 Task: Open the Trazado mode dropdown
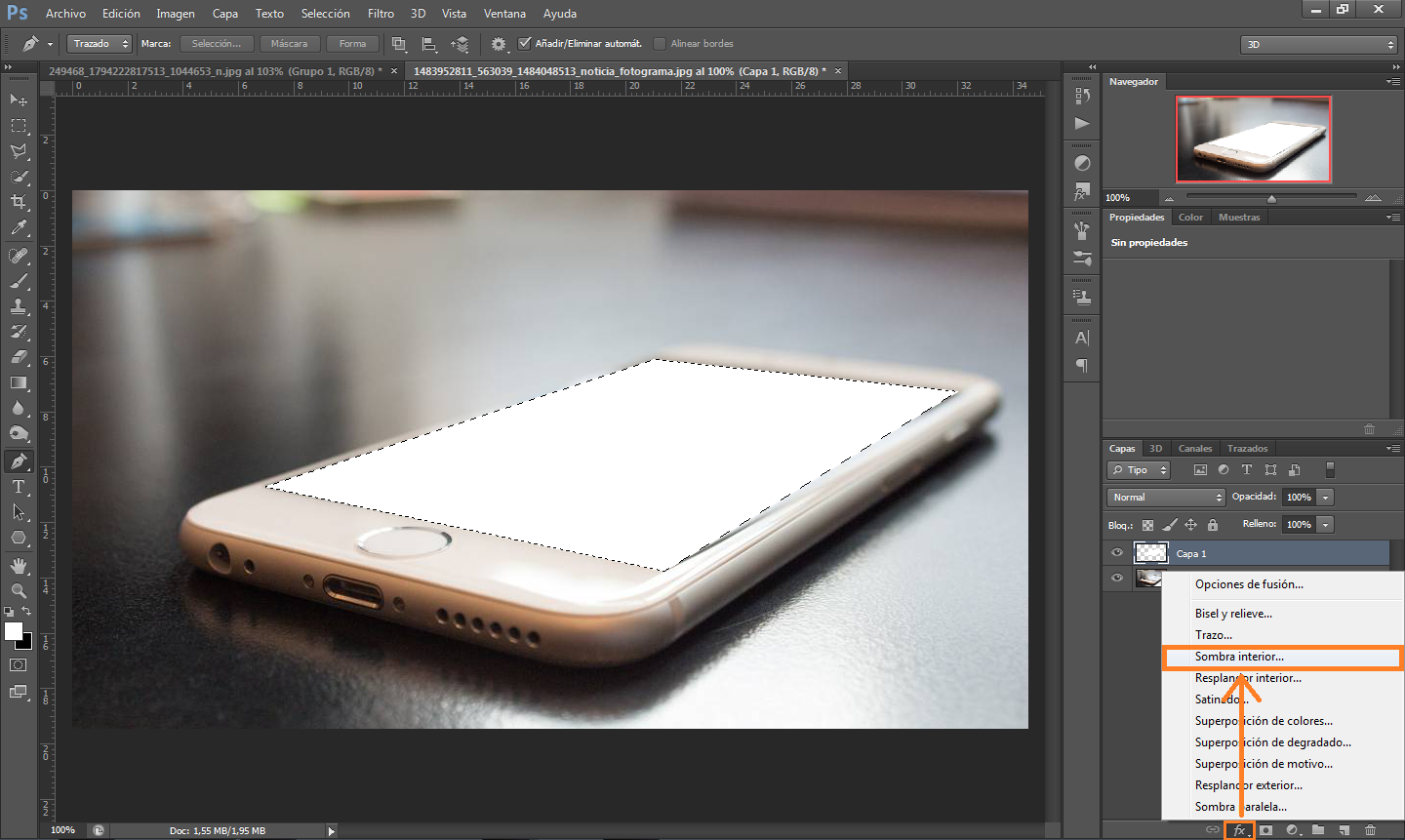(x=100, y=44)
